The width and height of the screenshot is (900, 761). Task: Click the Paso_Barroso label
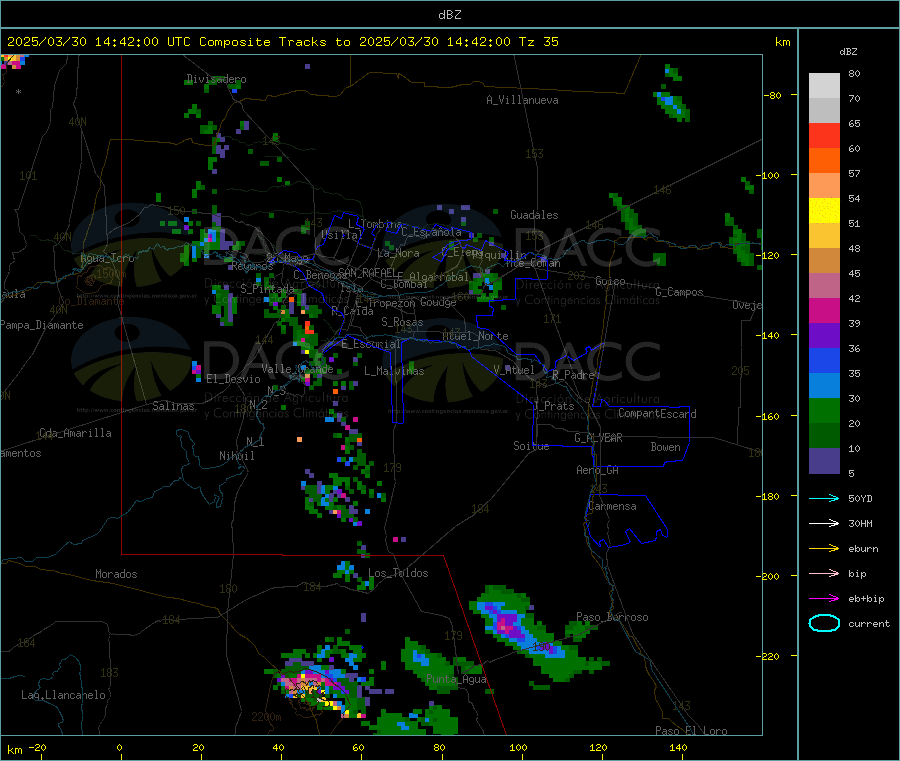pos(612,617)
